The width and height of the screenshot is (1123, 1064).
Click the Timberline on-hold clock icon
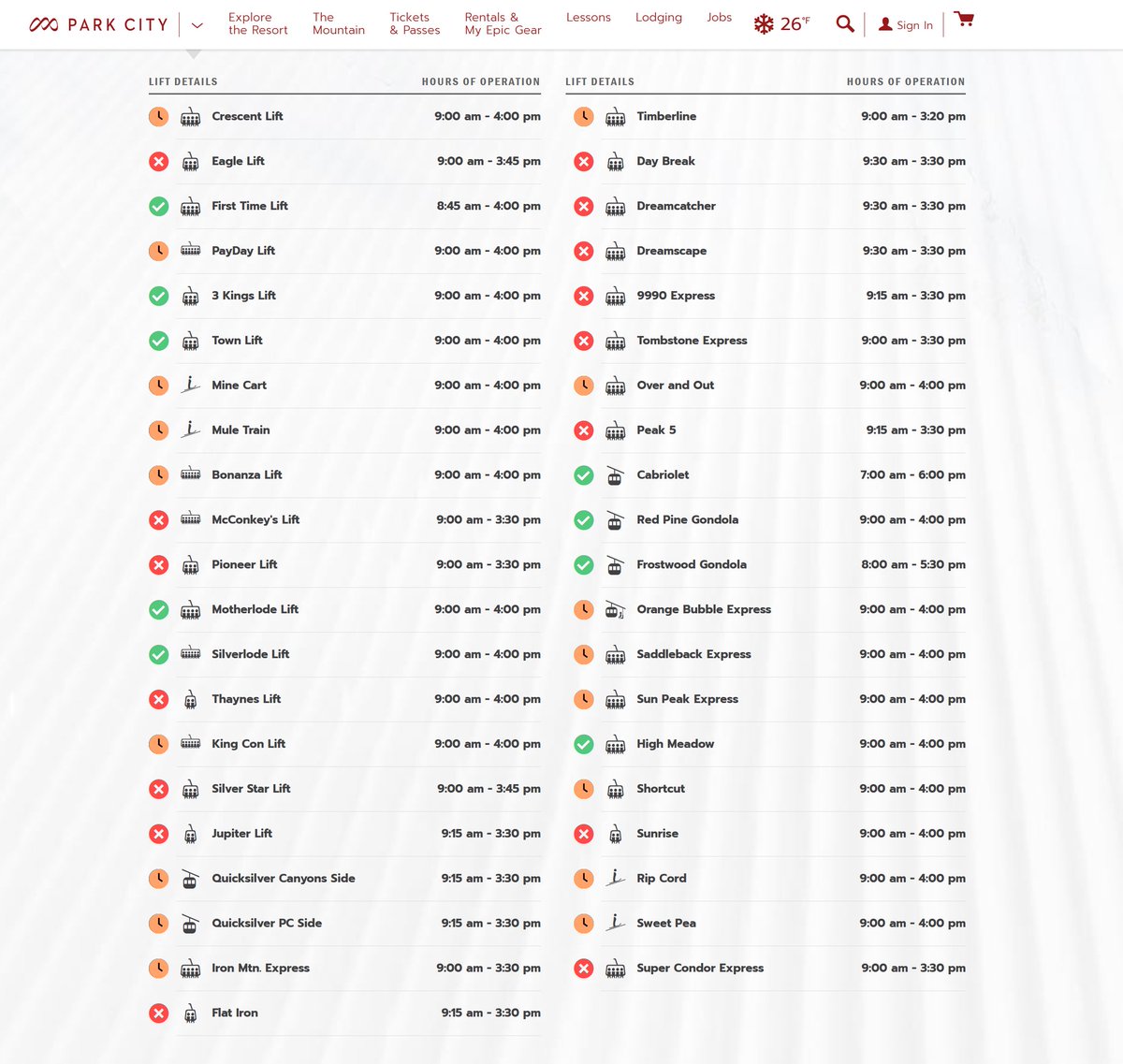584,117
